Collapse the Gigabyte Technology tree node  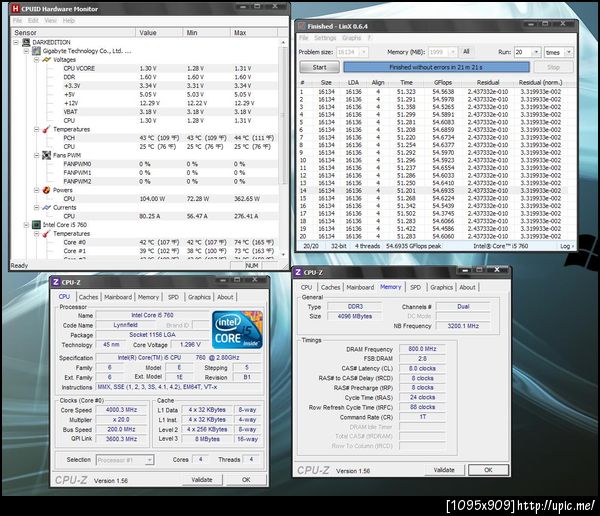tap(26, 51)
